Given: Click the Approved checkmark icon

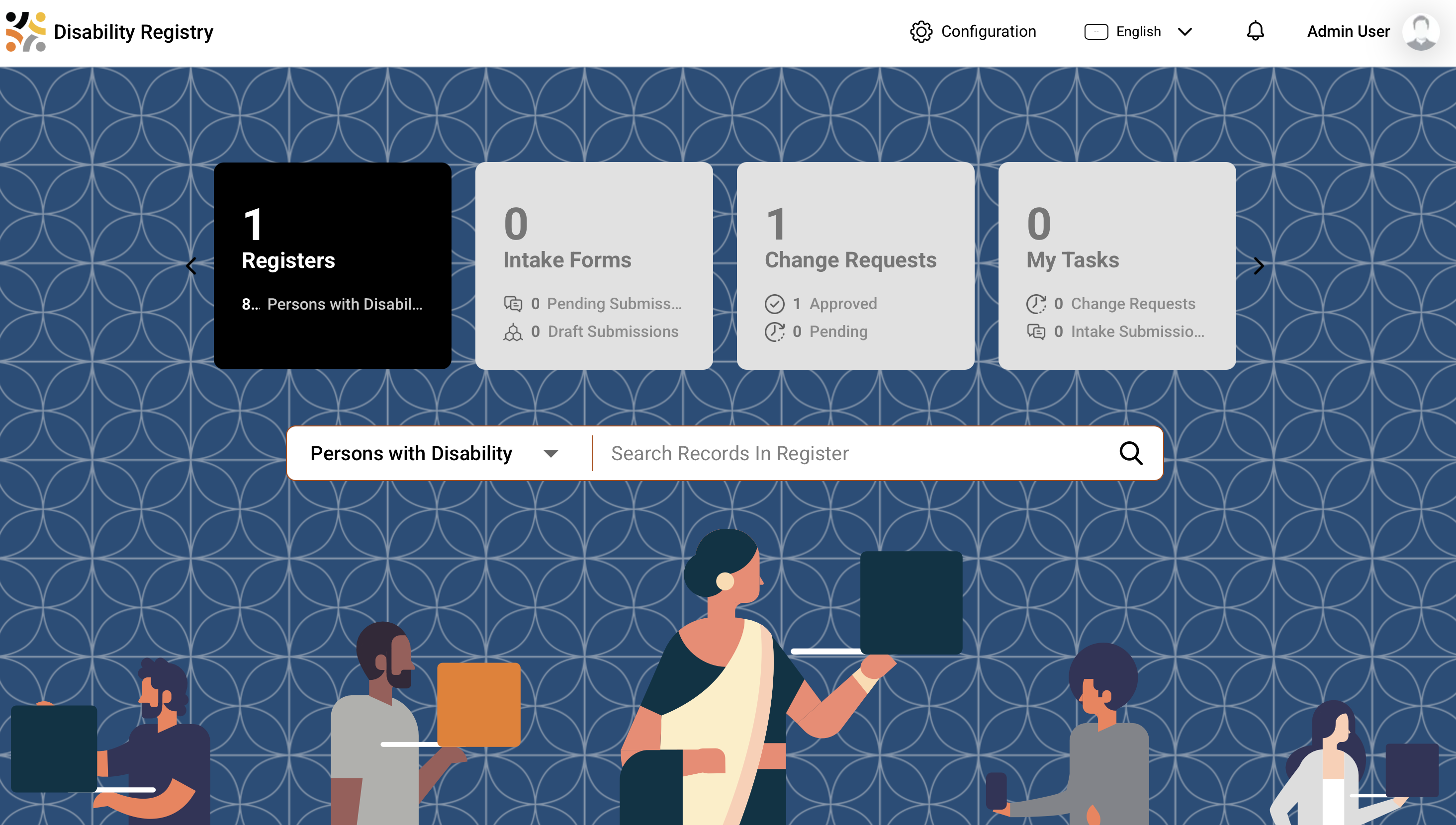Looking at the screenshot, I should [774, 304].
